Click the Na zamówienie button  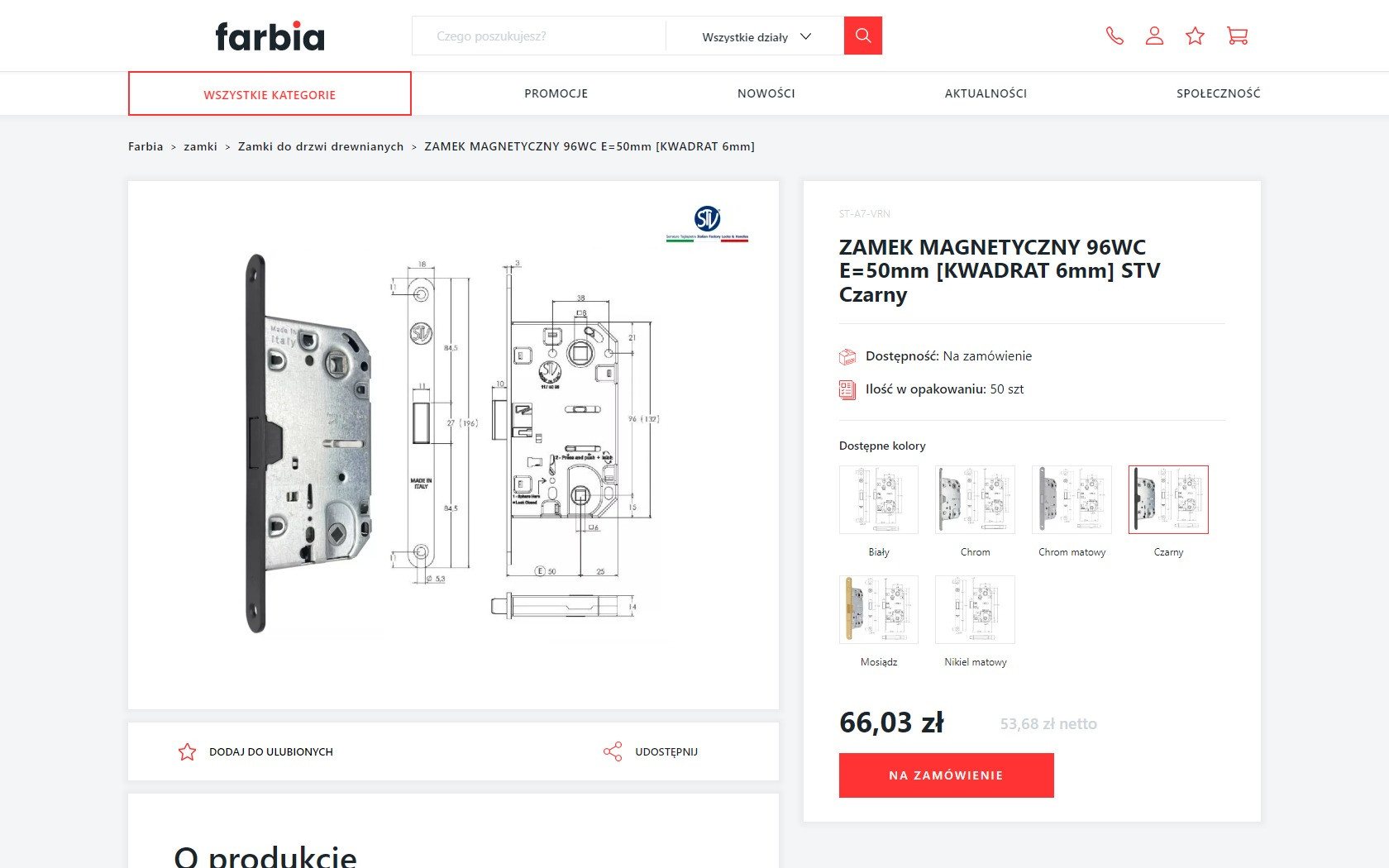click(x=946, y=775)
